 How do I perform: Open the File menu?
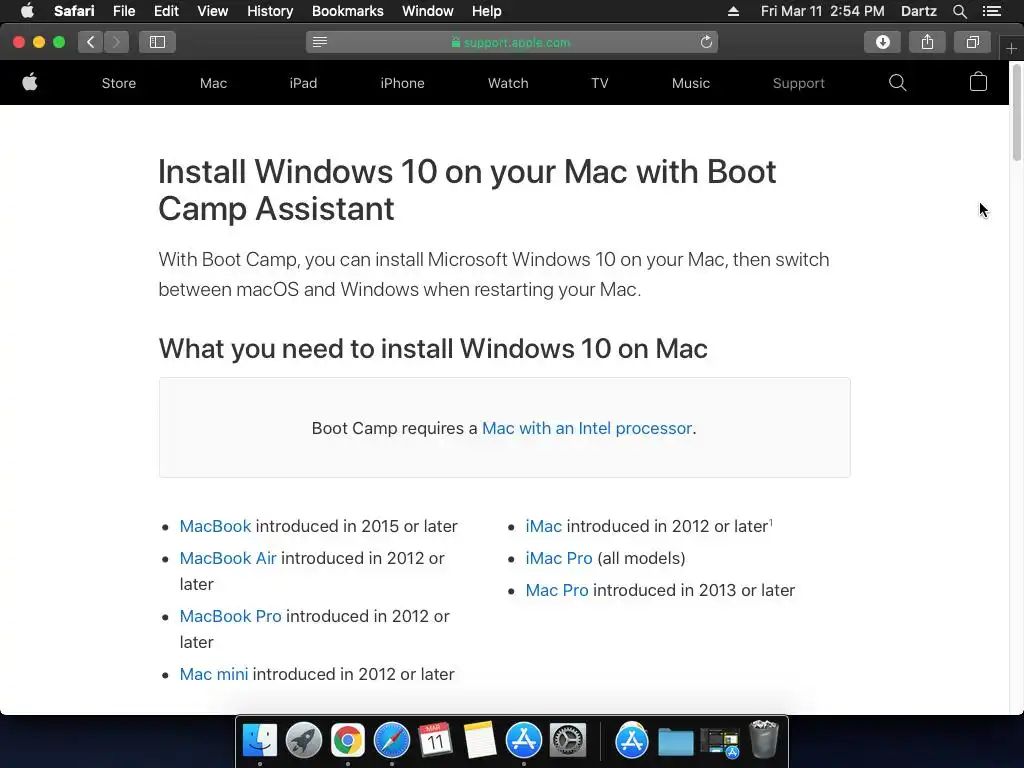click(x=123, y=11)
